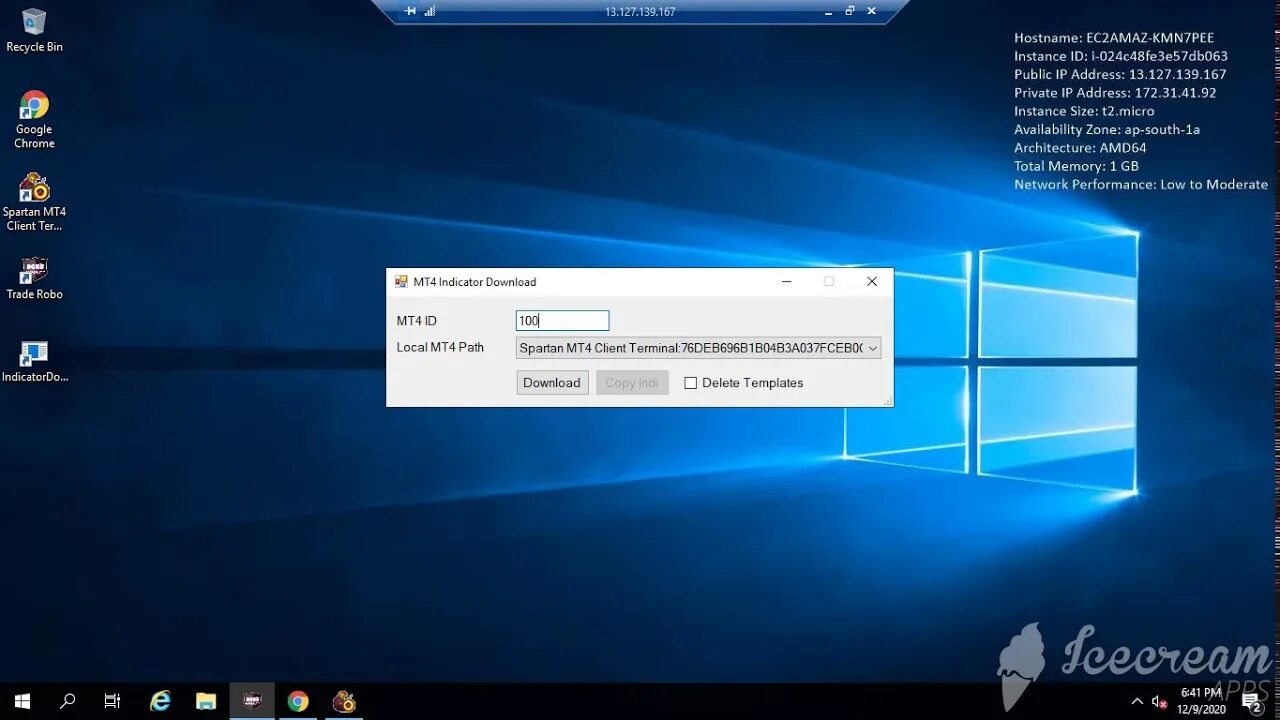Click the MT4 Indicator Download window icon
The image size is (1280, 720).
(401, 282)
